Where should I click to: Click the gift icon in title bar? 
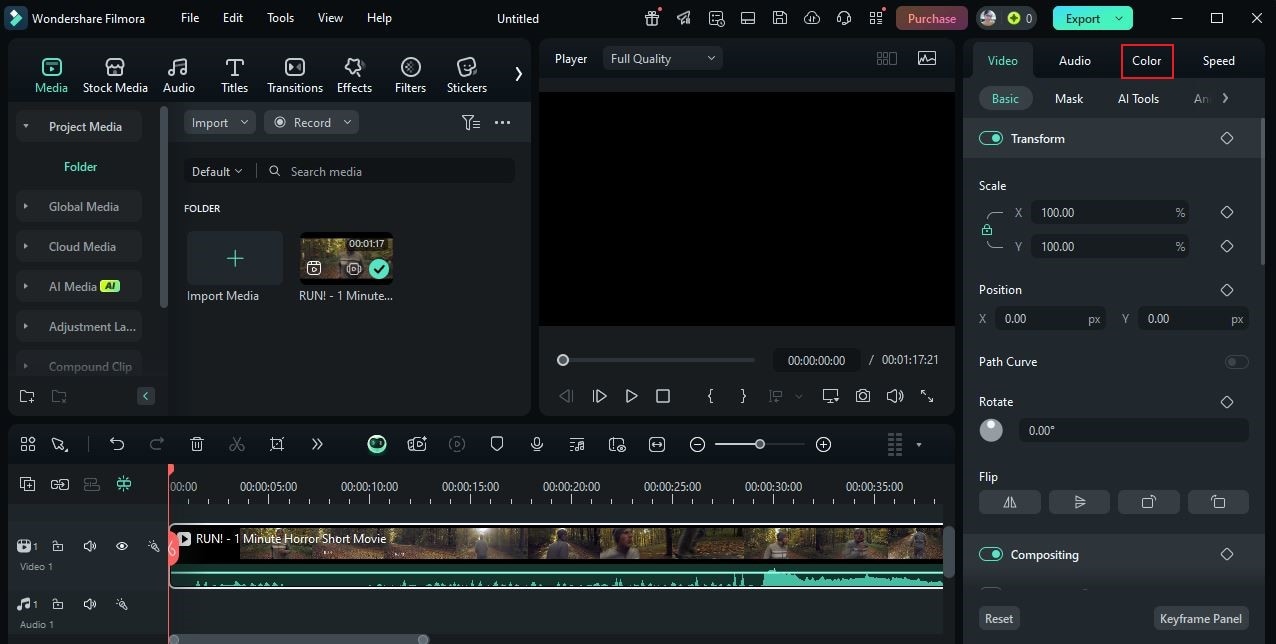pos(652,18)
